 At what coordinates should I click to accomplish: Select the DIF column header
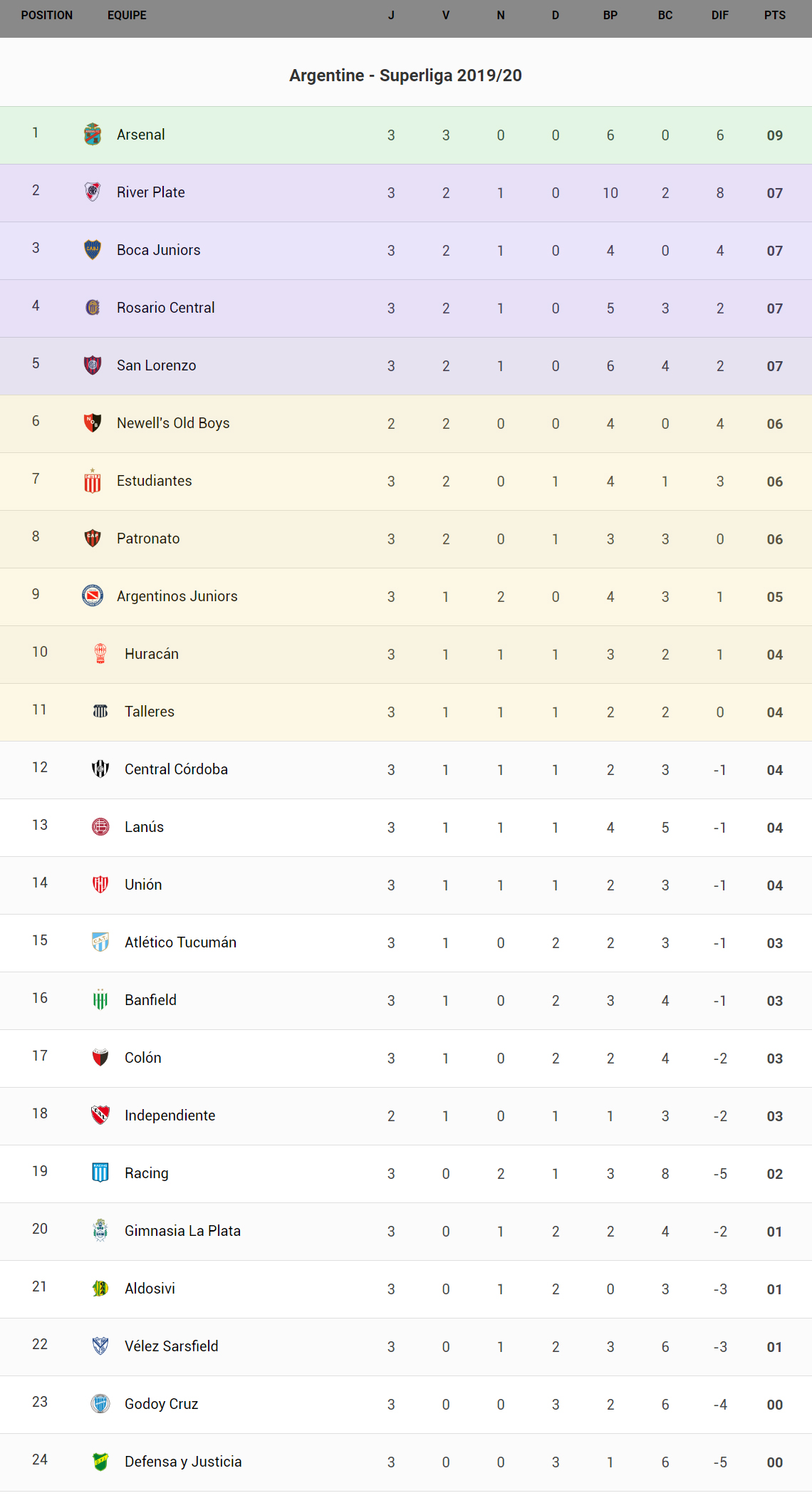pyautogui.click(x=720, y=15)
